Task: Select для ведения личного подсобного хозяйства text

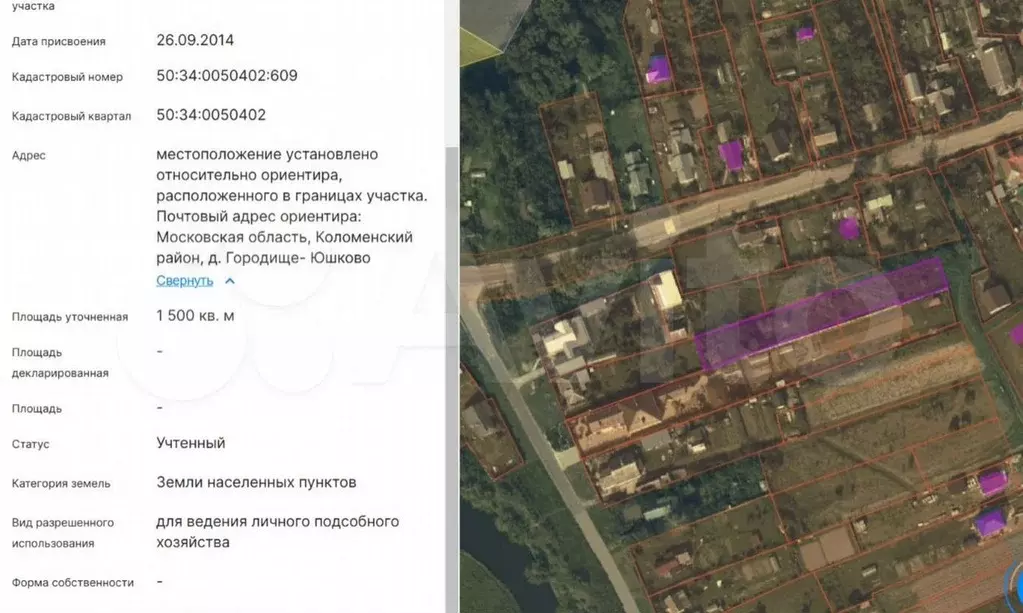Action: tap(277, 531)
